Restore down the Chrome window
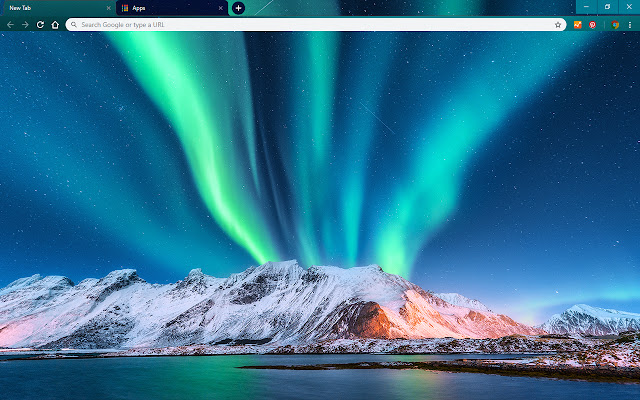Image resolution: width=640 pixels, height=400 pixels. 607,7
